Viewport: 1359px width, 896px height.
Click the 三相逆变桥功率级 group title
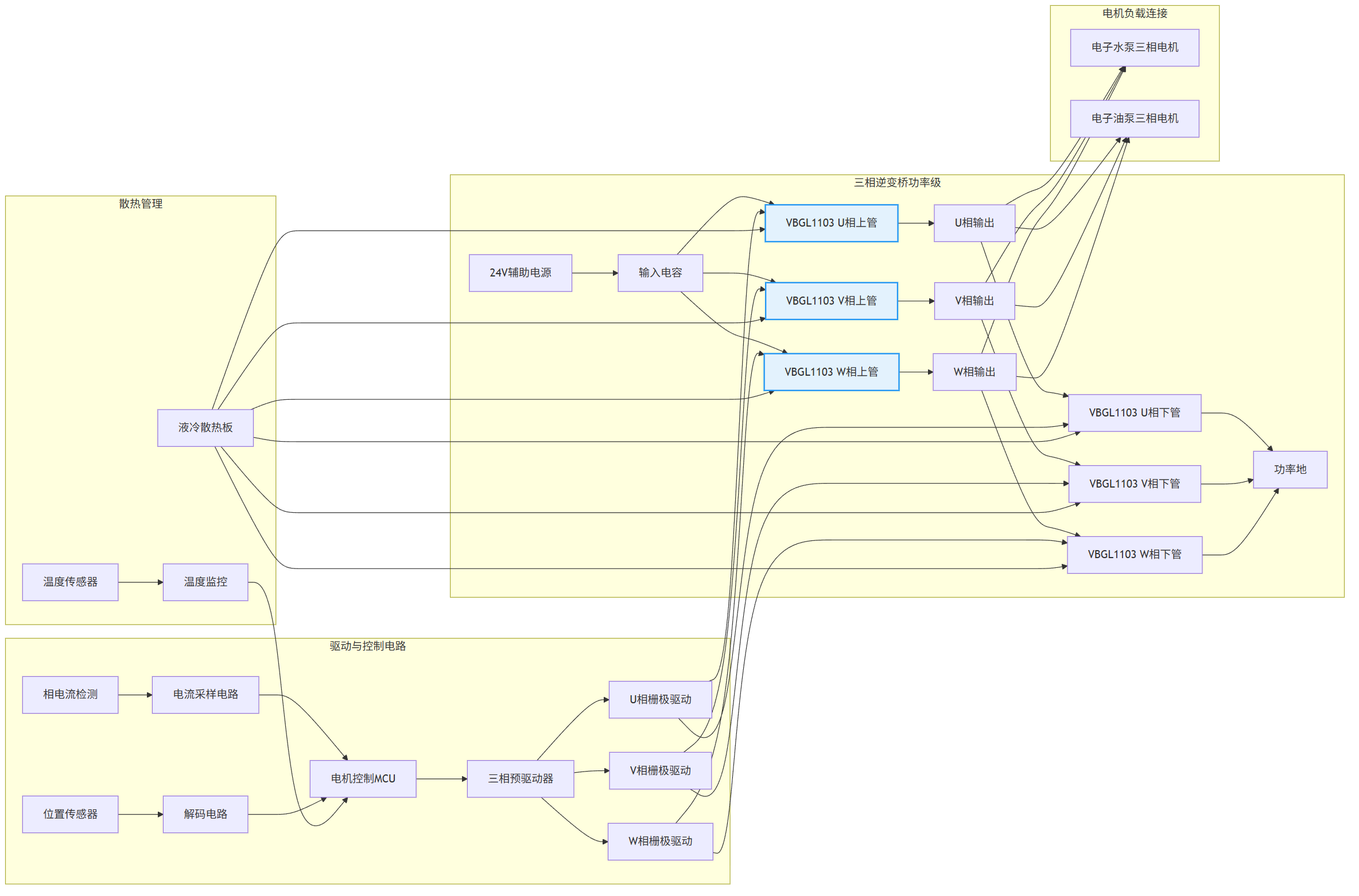point(897,182)
